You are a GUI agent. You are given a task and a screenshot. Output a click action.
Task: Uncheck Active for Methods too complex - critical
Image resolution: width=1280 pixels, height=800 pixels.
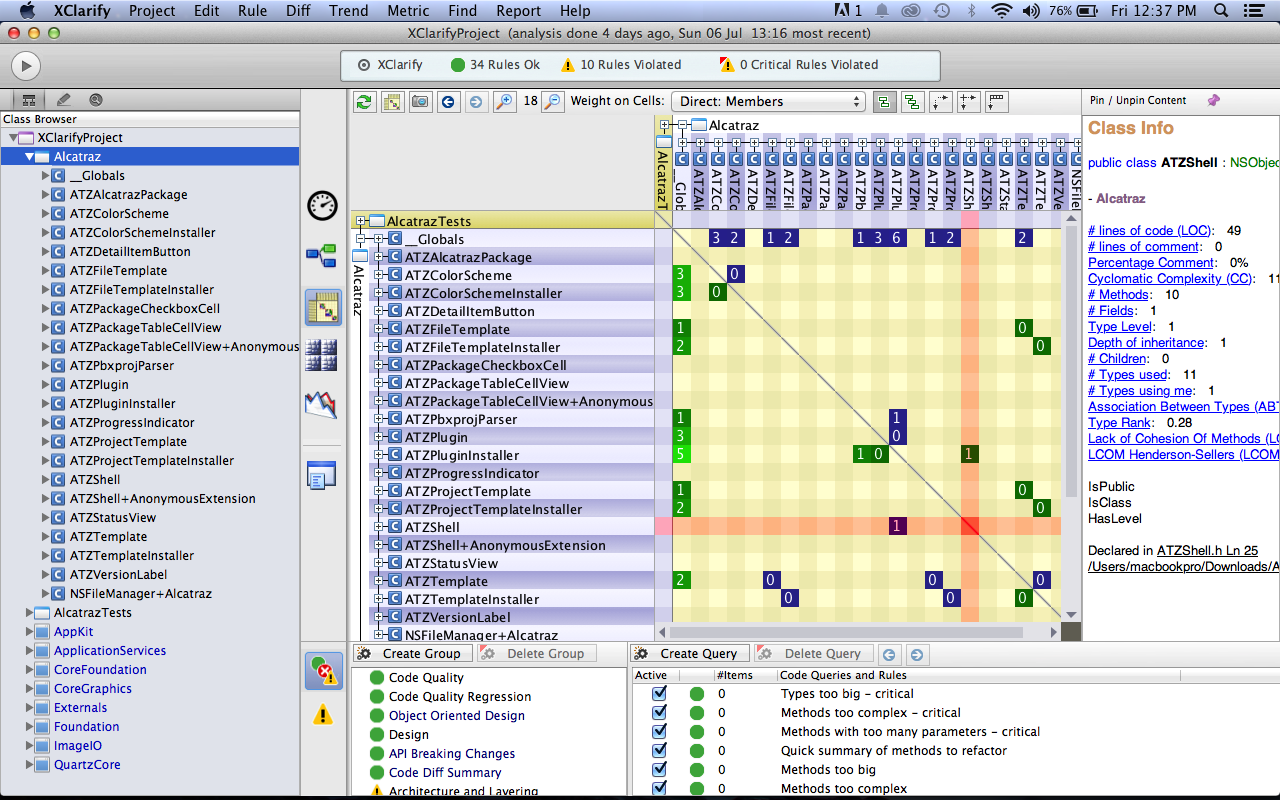[659, 712]
